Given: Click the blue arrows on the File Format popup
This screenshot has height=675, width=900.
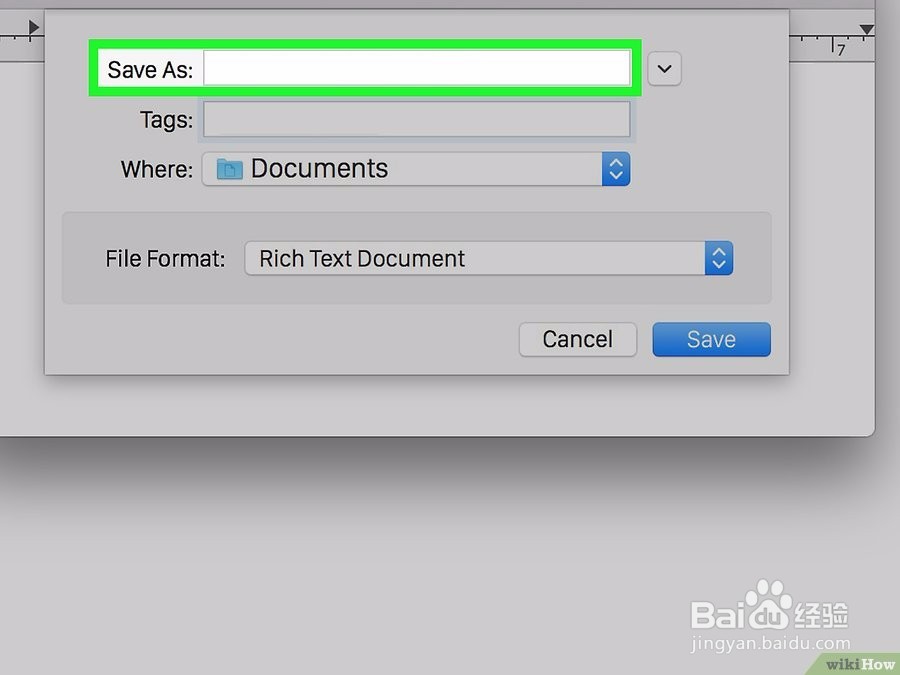Looking at the screenshot, I should tap(719, 258).
